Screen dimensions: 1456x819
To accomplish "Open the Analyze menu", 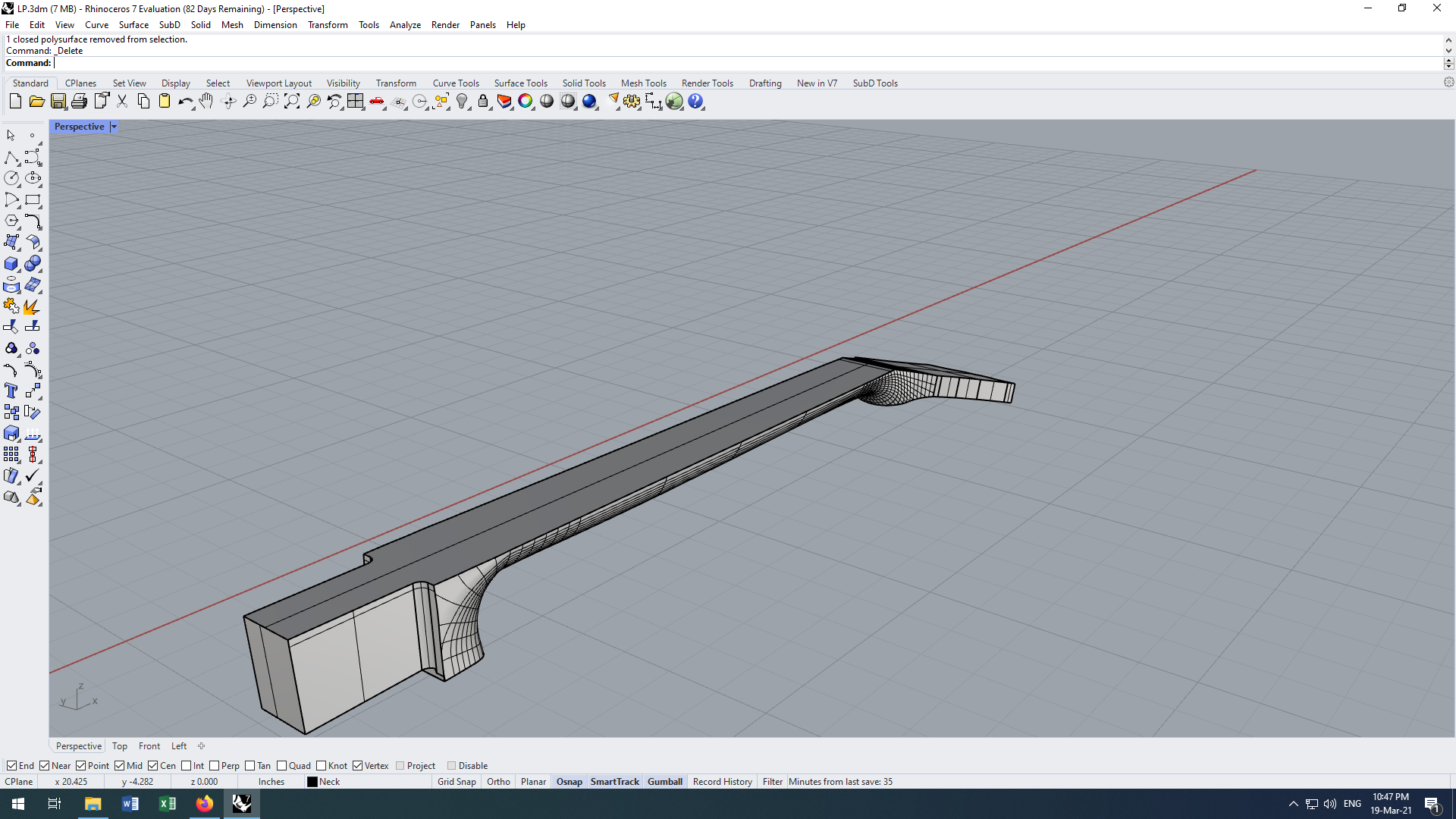I will coord(405,25).
